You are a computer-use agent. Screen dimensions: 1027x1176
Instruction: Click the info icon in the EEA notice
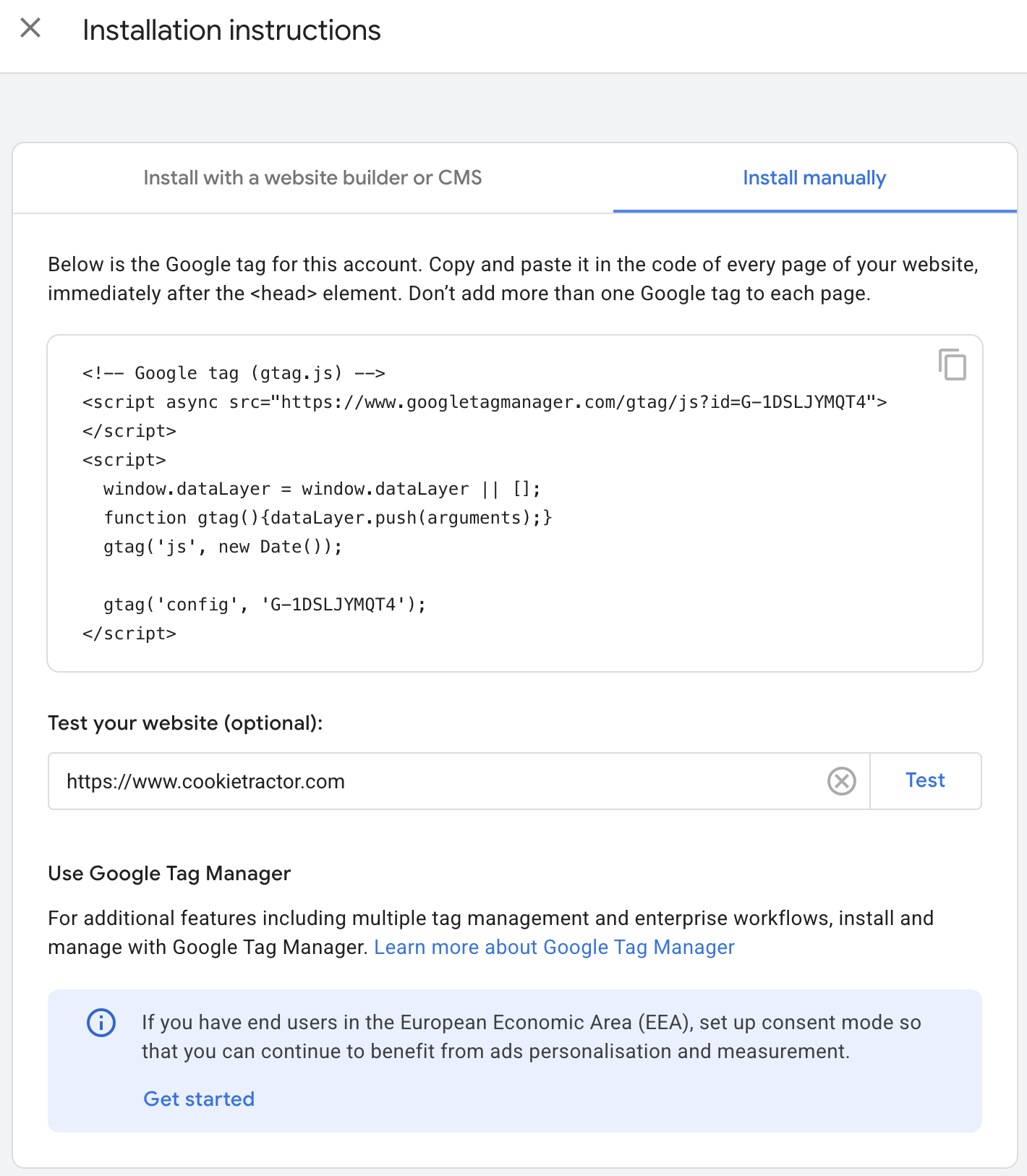point(101,1023)
